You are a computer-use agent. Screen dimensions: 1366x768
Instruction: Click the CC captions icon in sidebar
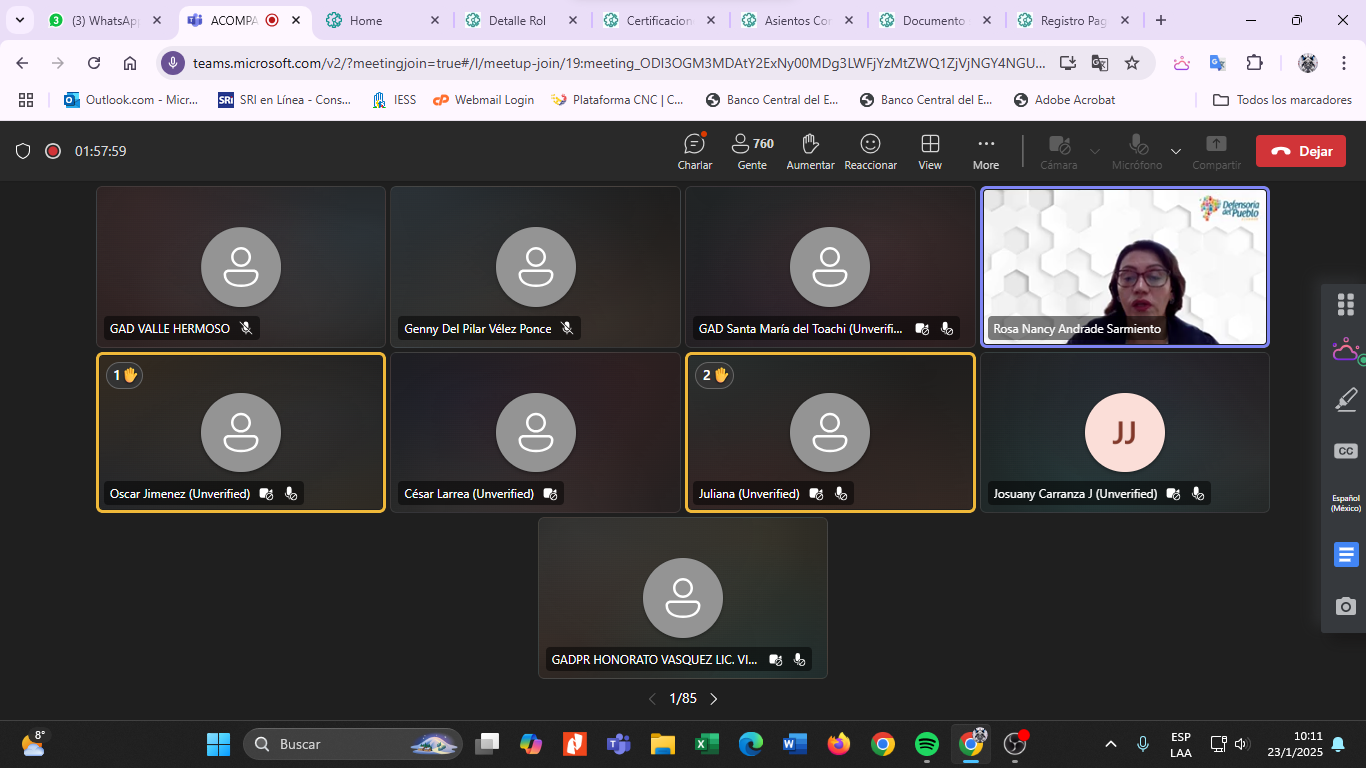point(1346,451)
